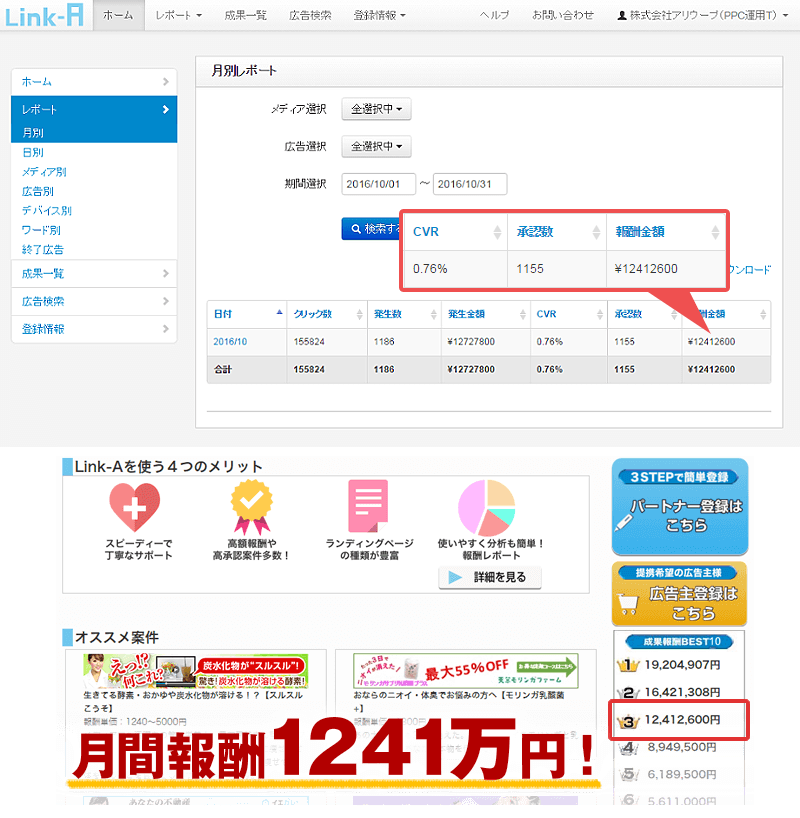The width and height of the screenshot is (800, 818).
Task: Go to the ホーム tab in navbar
Action: click(118, 15)
